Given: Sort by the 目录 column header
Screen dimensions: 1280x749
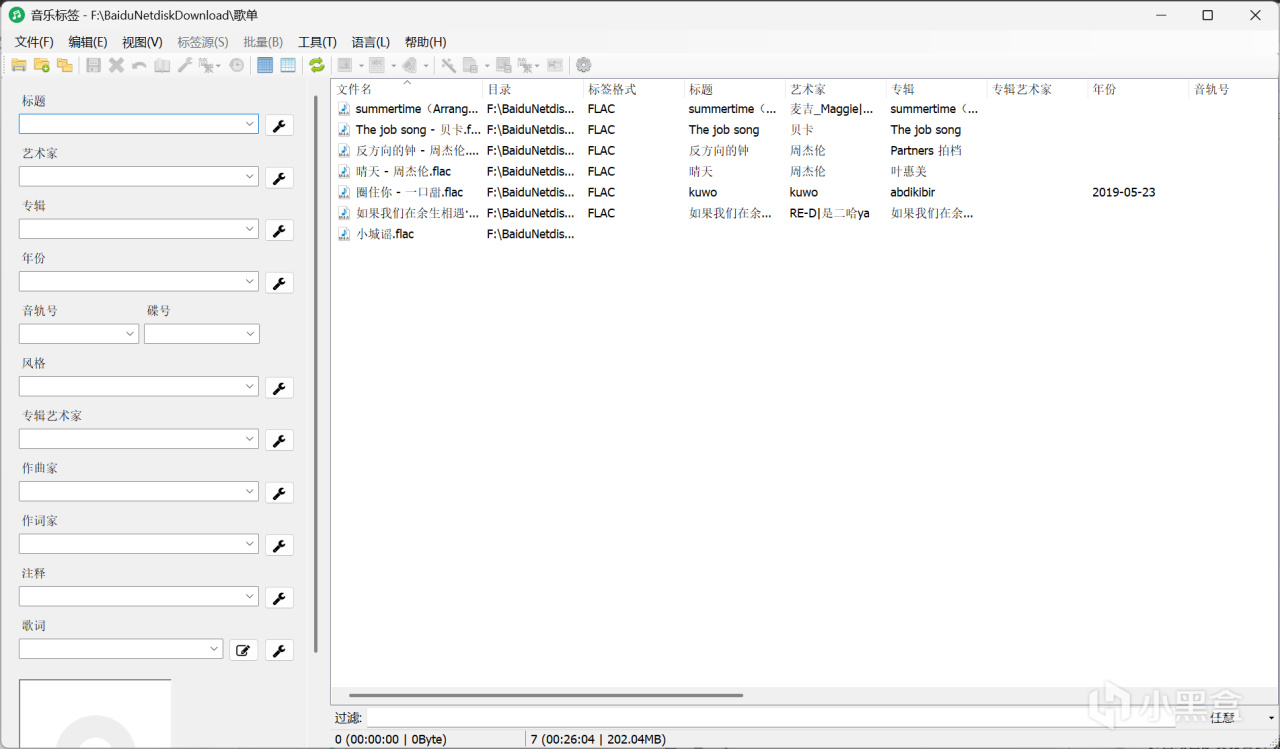Looking at the screenshot, I should [533, 89].
